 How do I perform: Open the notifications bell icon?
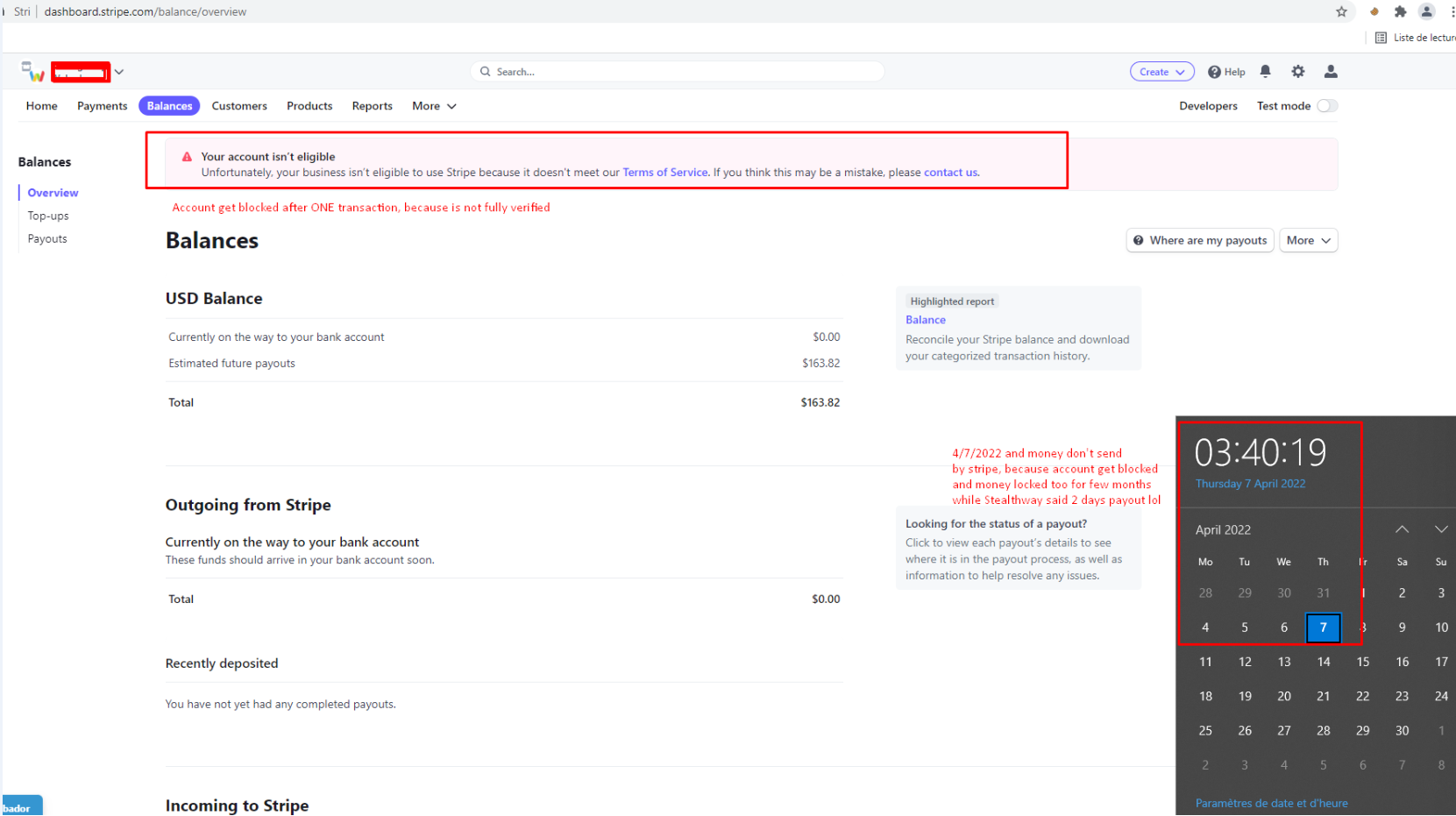point(1265,72)
